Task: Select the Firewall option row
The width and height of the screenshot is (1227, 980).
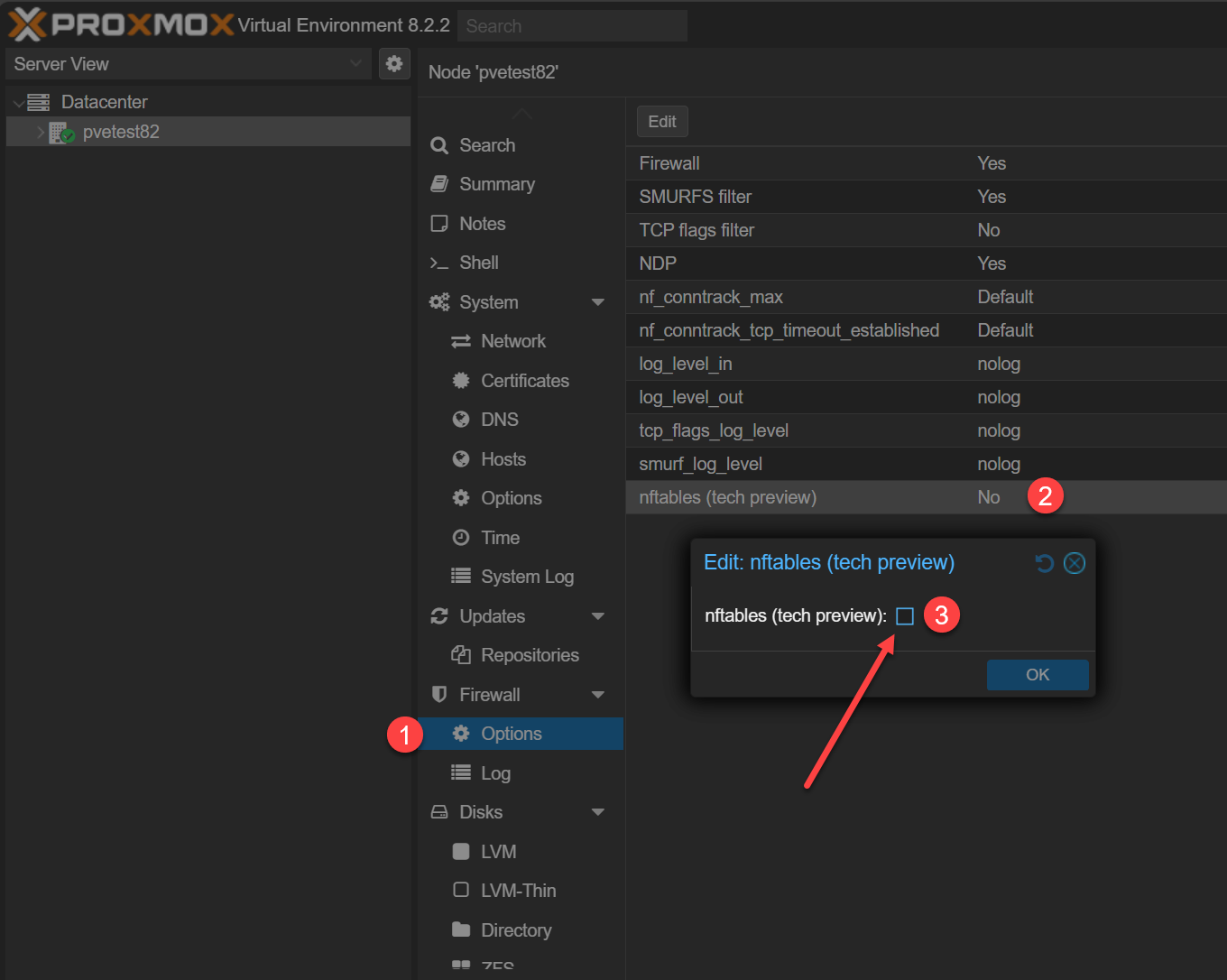Action: pos(927,163)
